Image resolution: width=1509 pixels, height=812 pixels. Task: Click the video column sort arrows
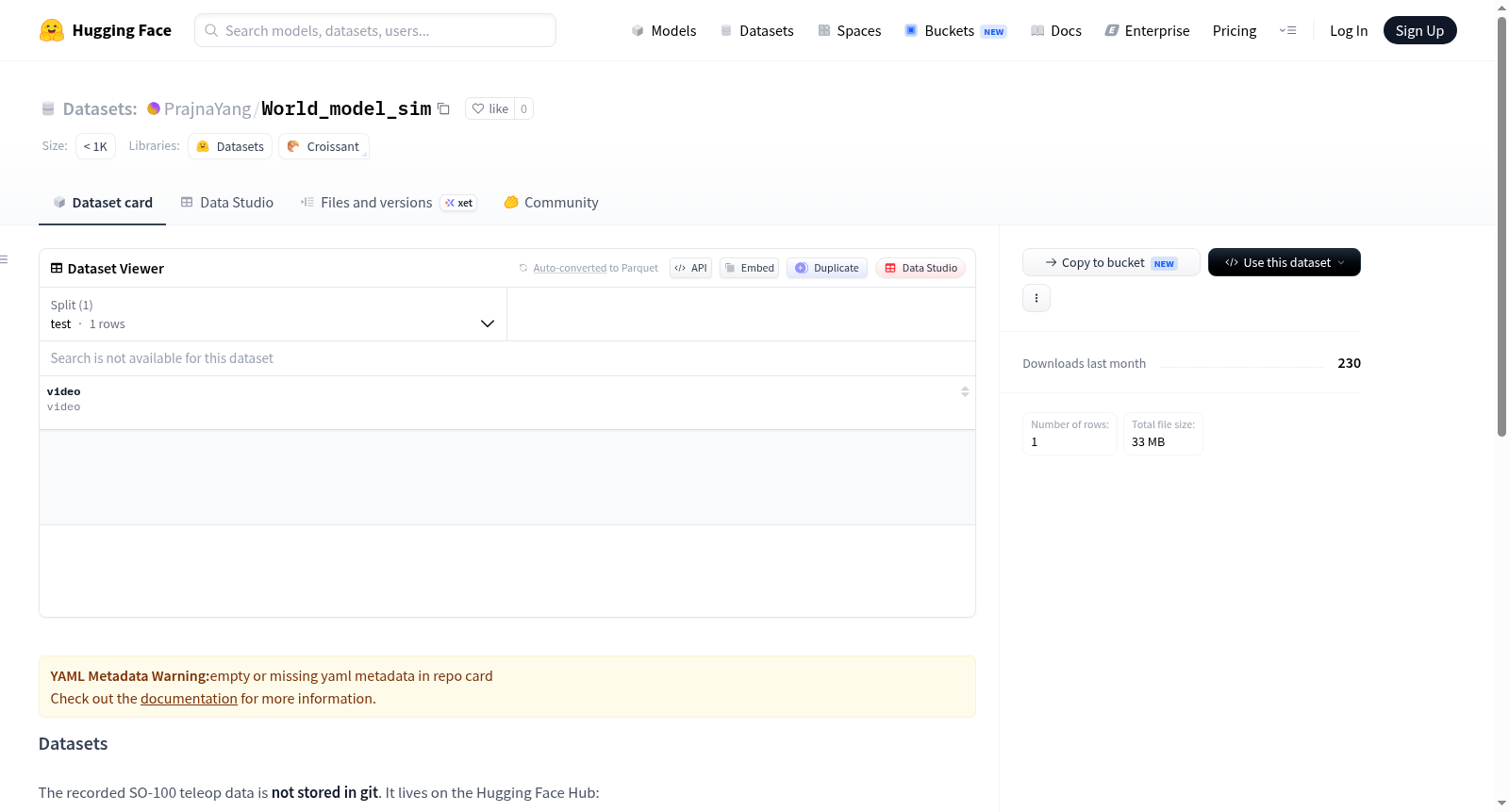tap(965, 391)
